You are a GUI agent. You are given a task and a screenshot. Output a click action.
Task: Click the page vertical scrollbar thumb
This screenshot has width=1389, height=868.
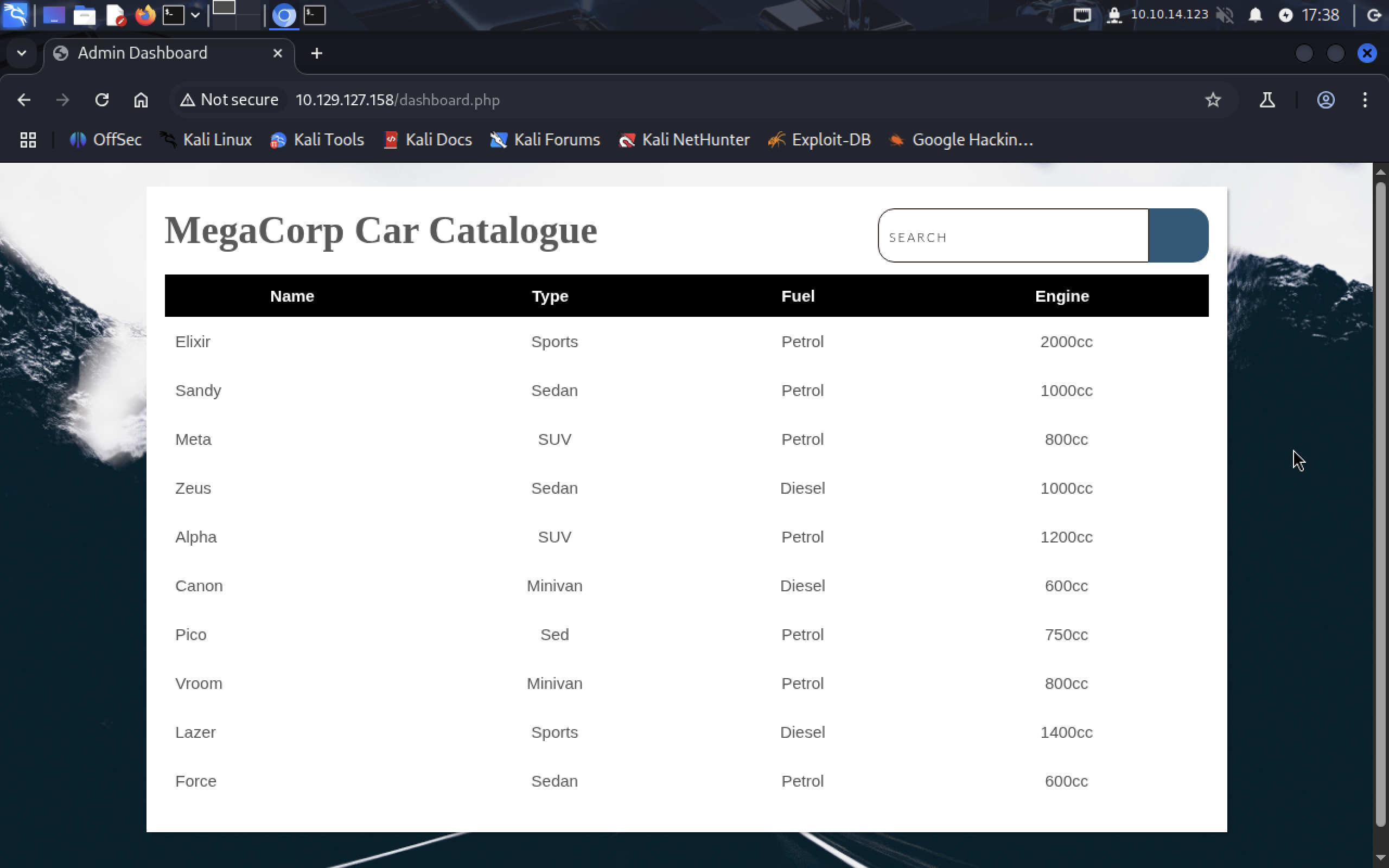click(1381, 504)
